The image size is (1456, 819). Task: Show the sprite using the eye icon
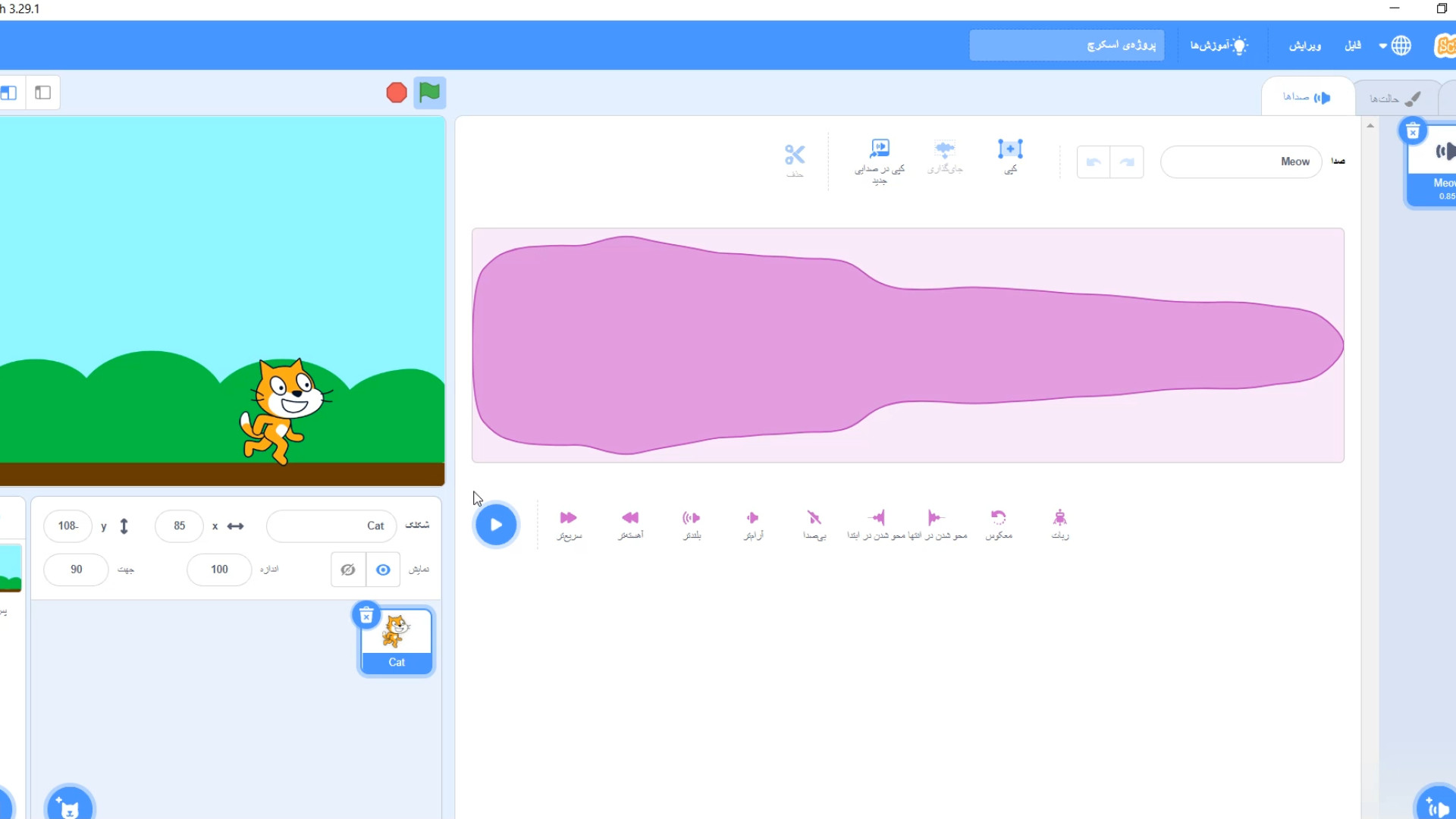[383, 570]
